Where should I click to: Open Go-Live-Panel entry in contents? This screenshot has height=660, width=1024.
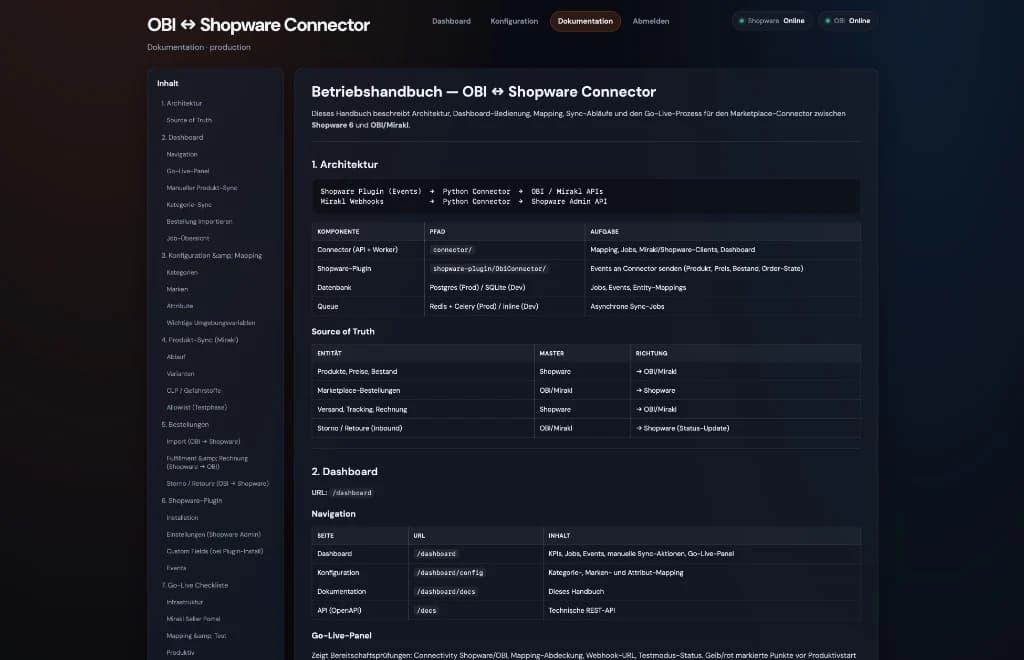tap(187, 171)
